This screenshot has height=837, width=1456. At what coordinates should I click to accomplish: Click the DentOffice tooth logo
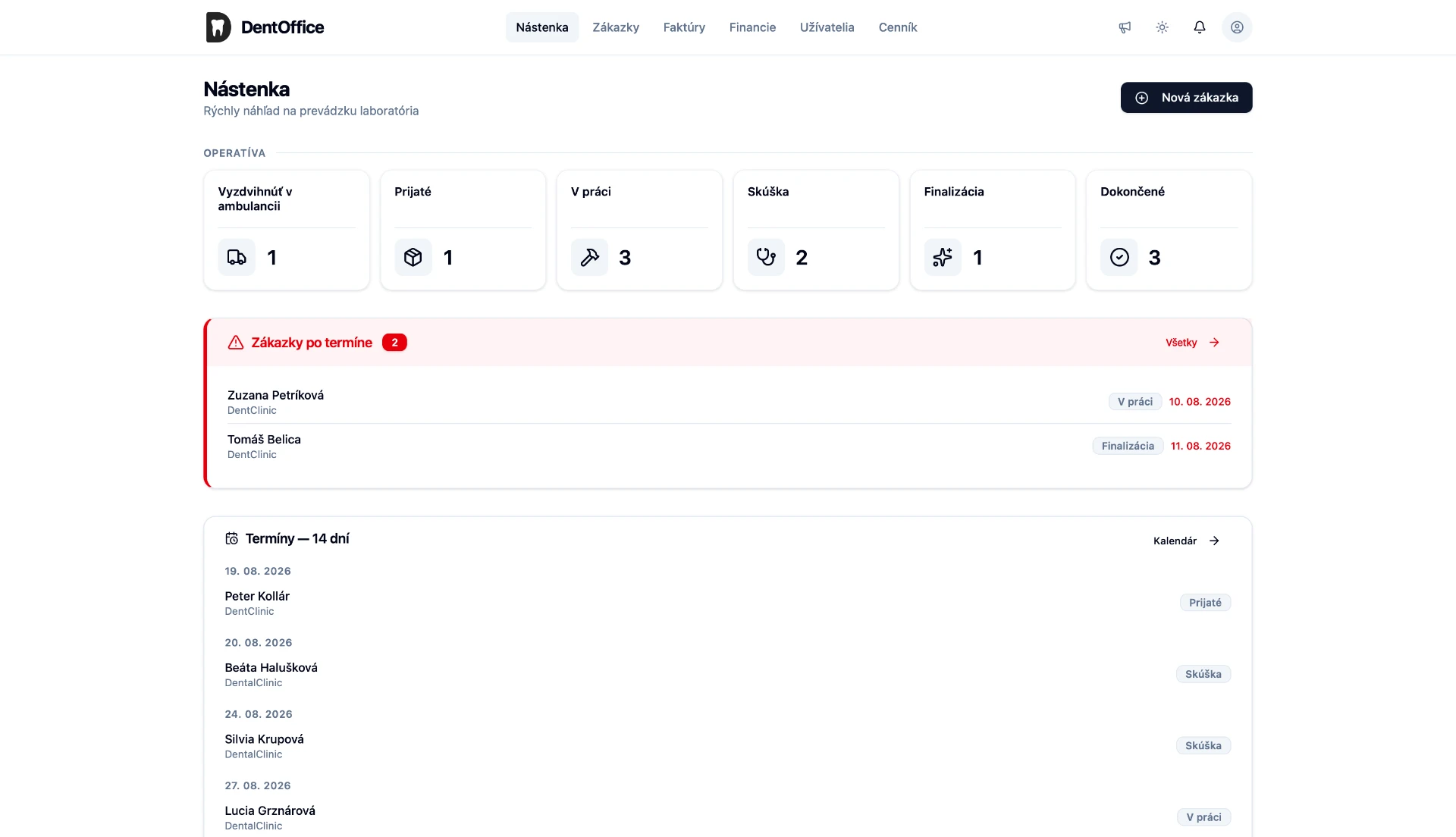[x=218, y=27]
